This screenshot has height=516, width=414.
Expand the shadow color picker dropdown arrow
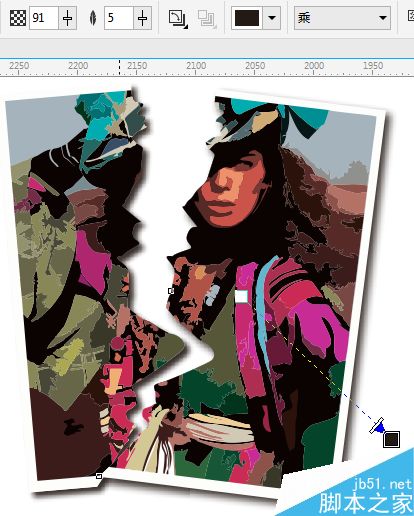(x=272, y=18)
